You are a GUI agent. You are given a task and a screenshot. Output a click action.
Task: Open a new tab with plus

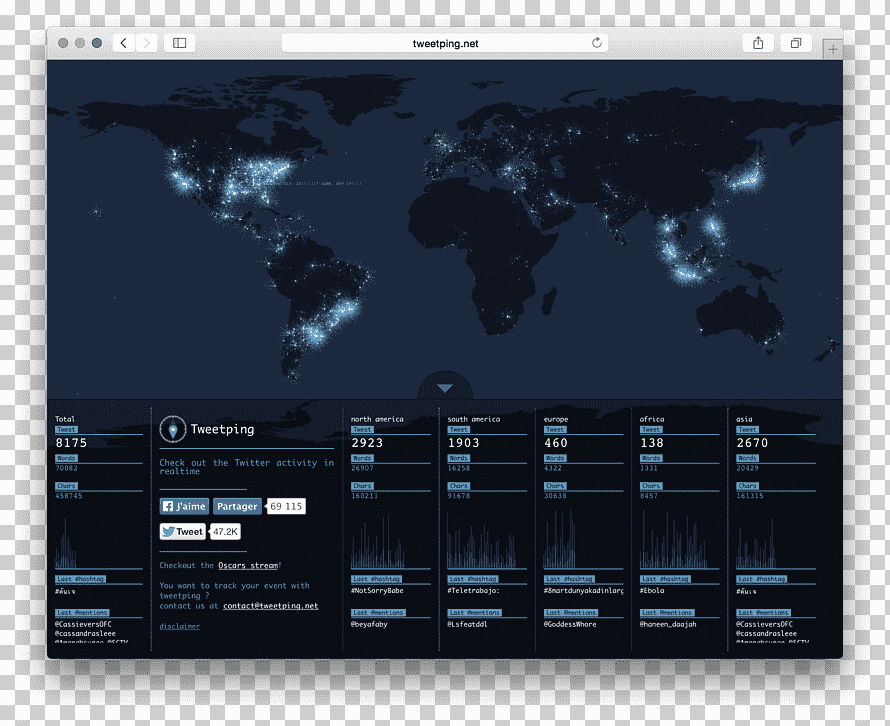coord(832,50)
